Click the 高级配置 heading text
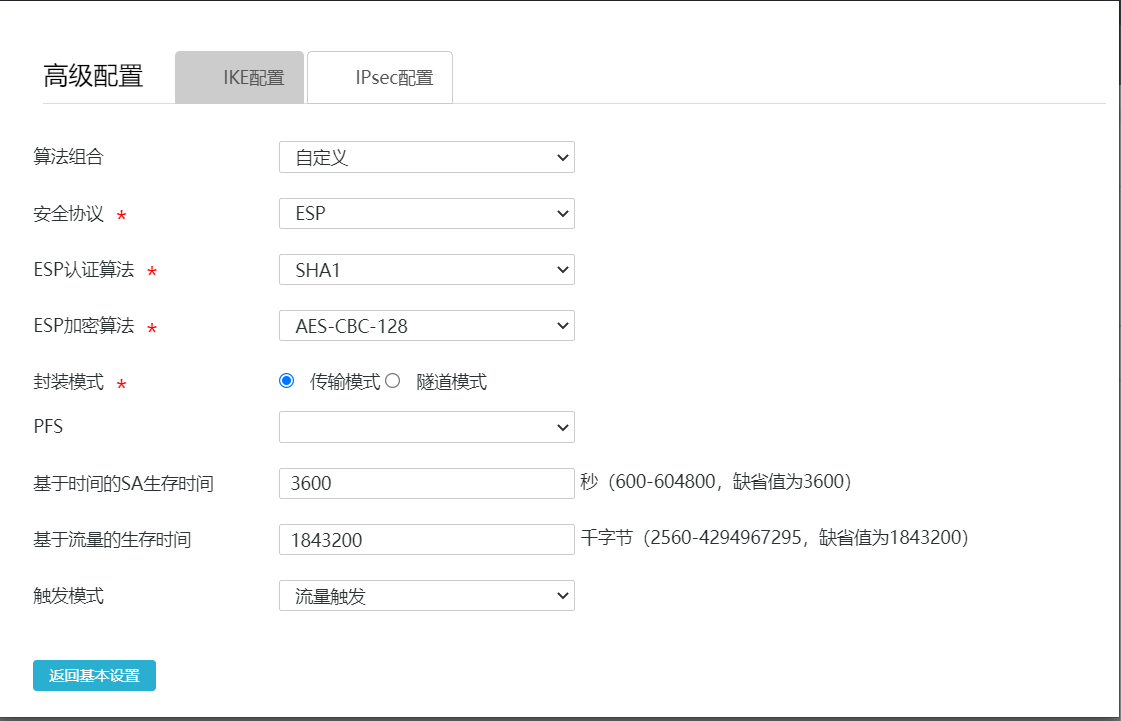 point(93,76)
